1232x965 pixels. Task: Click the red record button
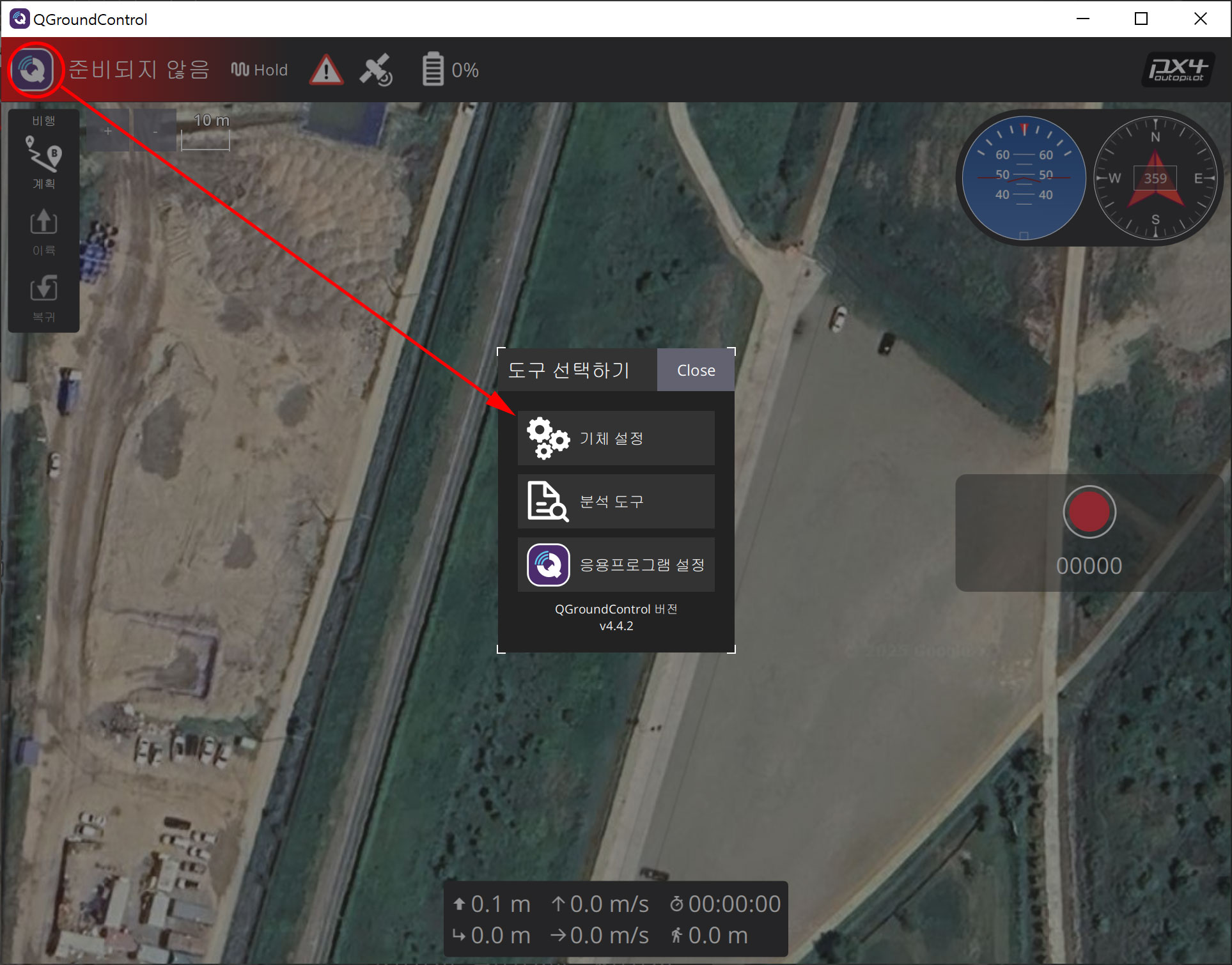1089,512
